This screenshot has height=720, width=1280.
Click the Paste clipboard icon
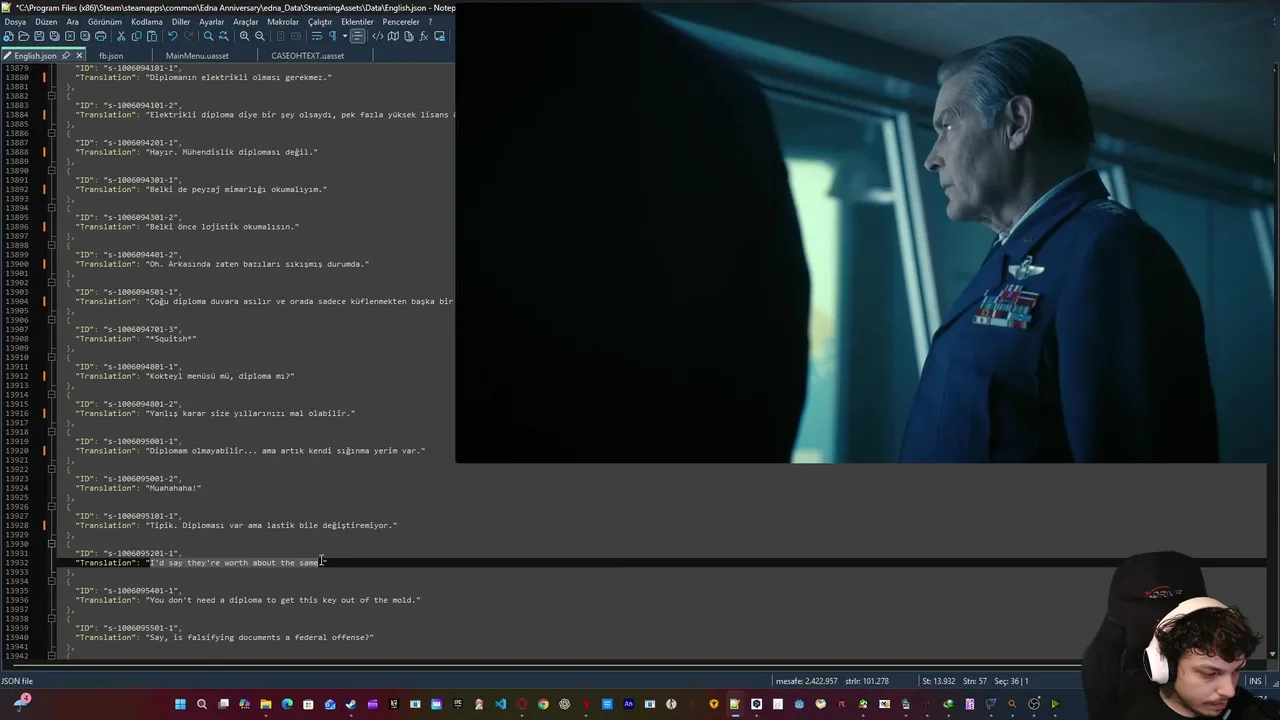(152, 36)
